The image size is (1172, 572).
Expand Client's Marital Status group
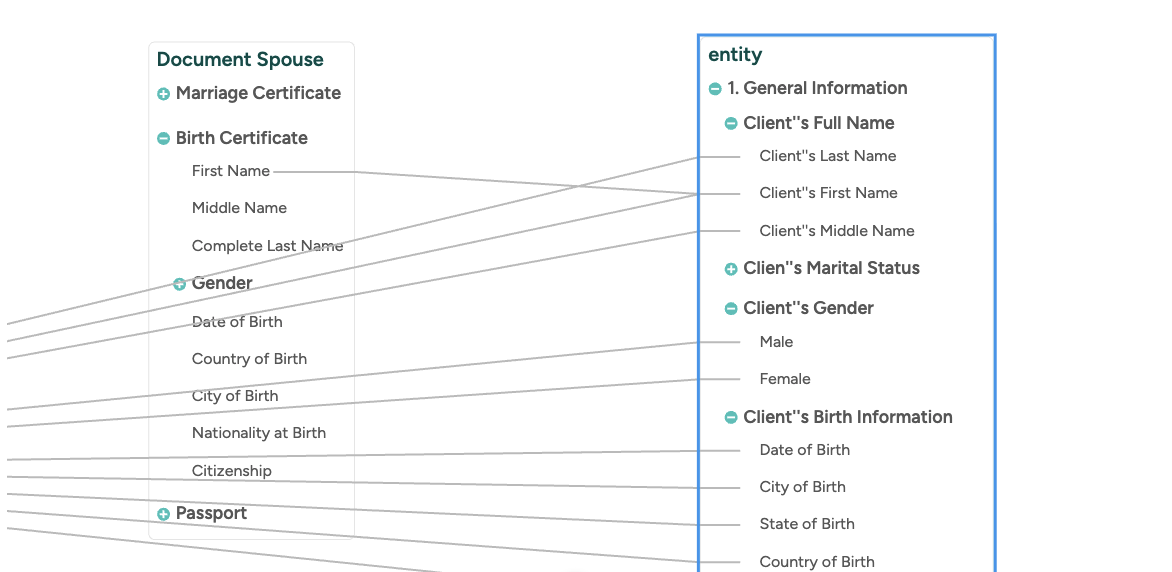(731, 269)
